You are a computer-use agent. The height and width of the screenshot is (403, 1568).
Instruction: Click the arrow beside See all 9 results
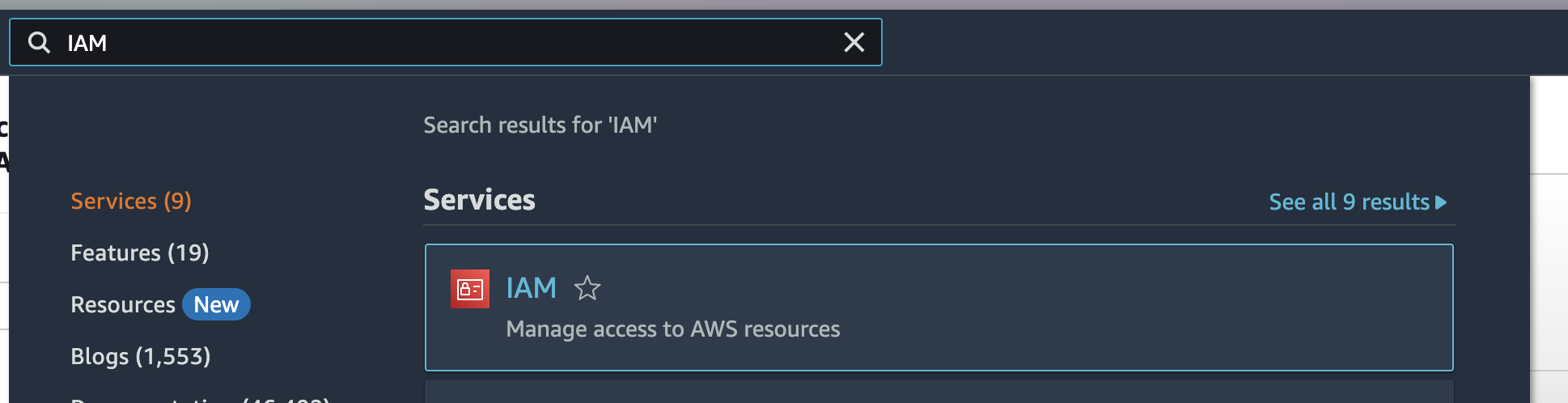point(1441,202)
